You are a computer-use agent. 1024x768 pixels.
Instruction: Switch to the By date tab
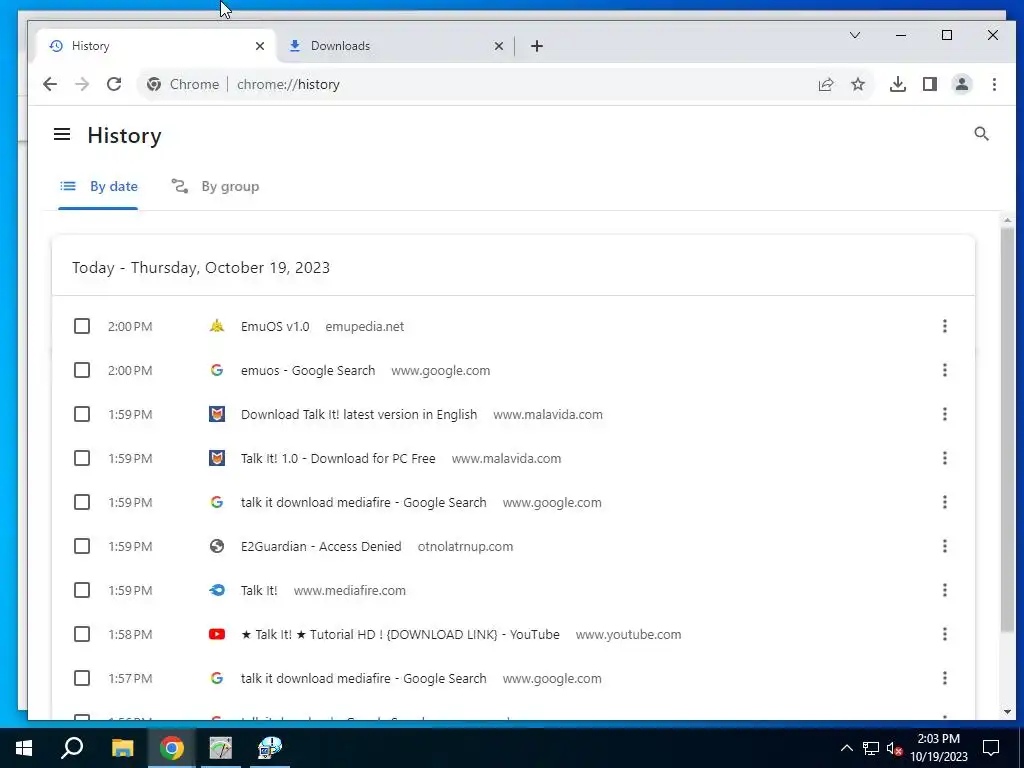pos(99,187)
